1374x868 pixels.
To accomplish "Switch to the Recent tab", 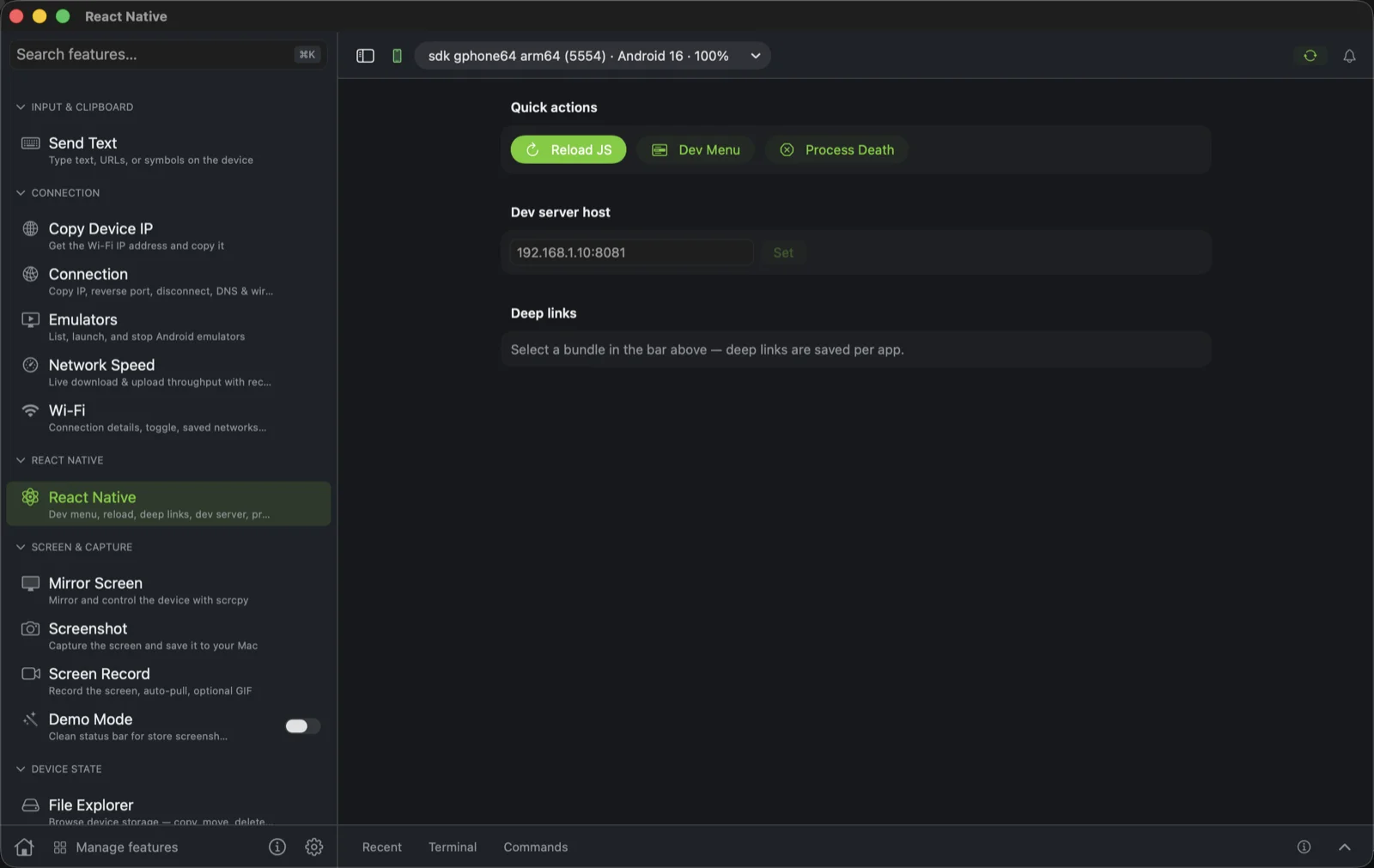I will coord(382,847).
